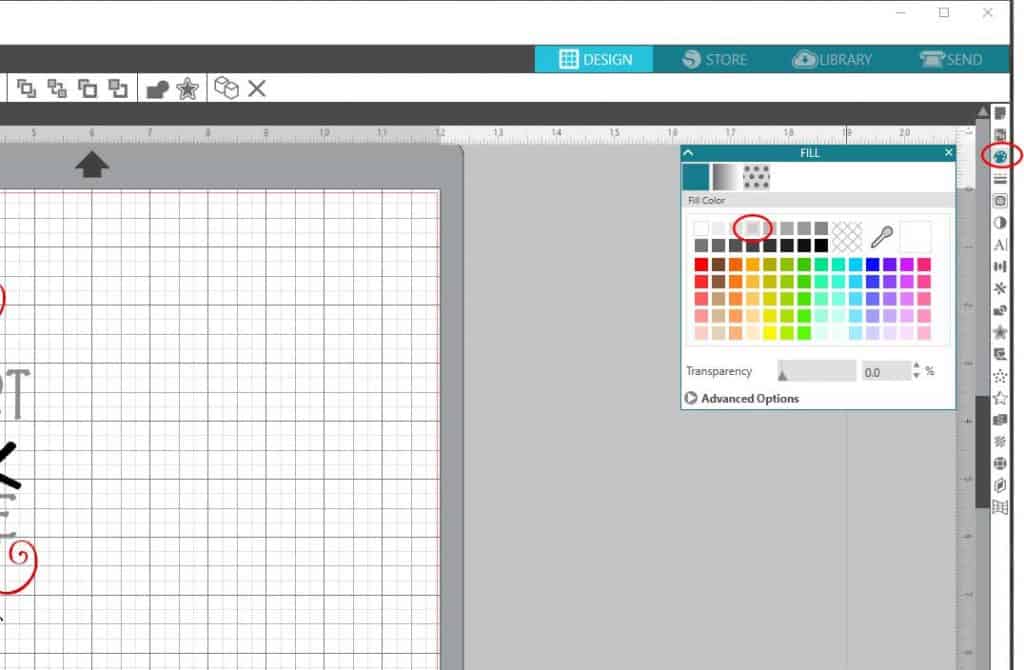Image resolution: width=1024 pixels, height=670 pixels.
Task: Click the X delete icon in the top toolbar
Action: point(257,88)
